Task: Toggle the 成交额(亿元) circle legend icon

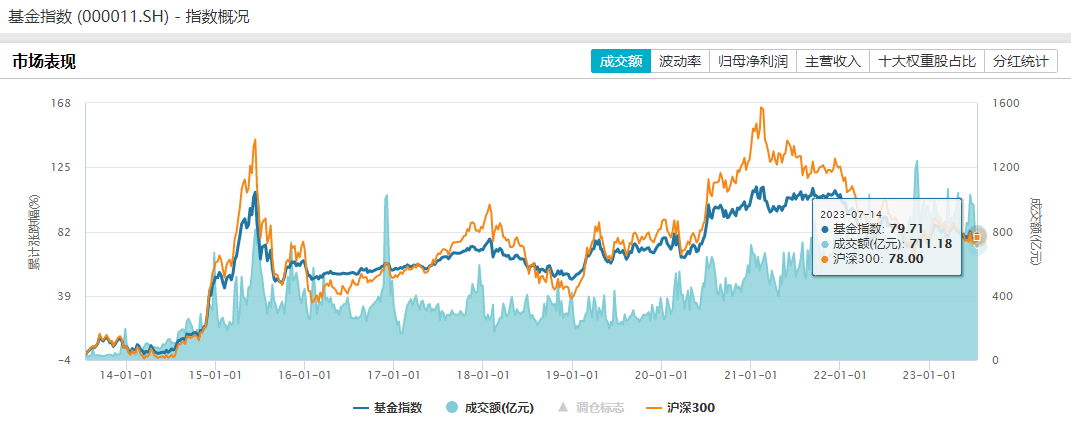Action: pos(452,407)
